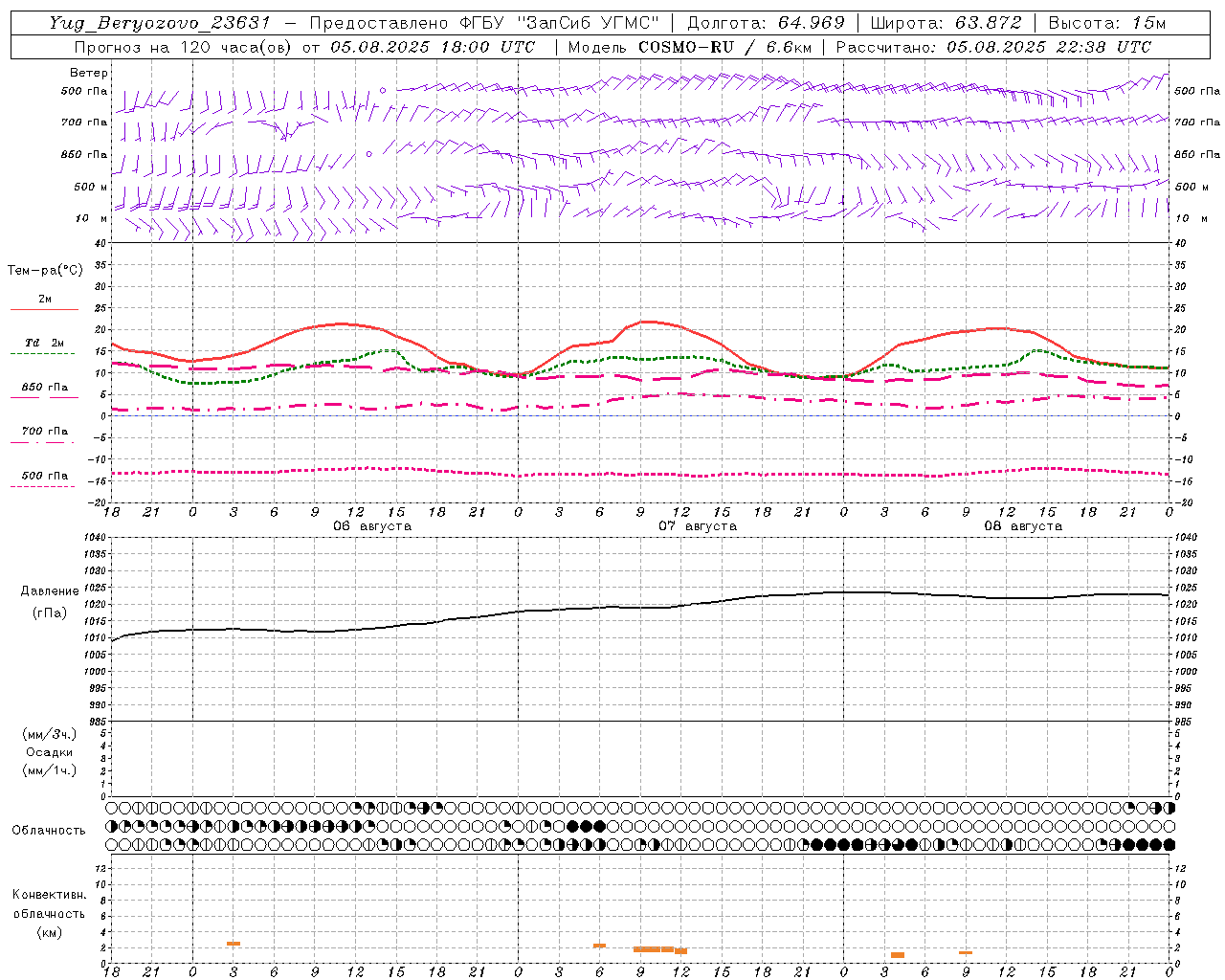Click the solid red 2м temperature curve peak on 07 августа
Screen dimensions: 1225x980
(649, 322)
